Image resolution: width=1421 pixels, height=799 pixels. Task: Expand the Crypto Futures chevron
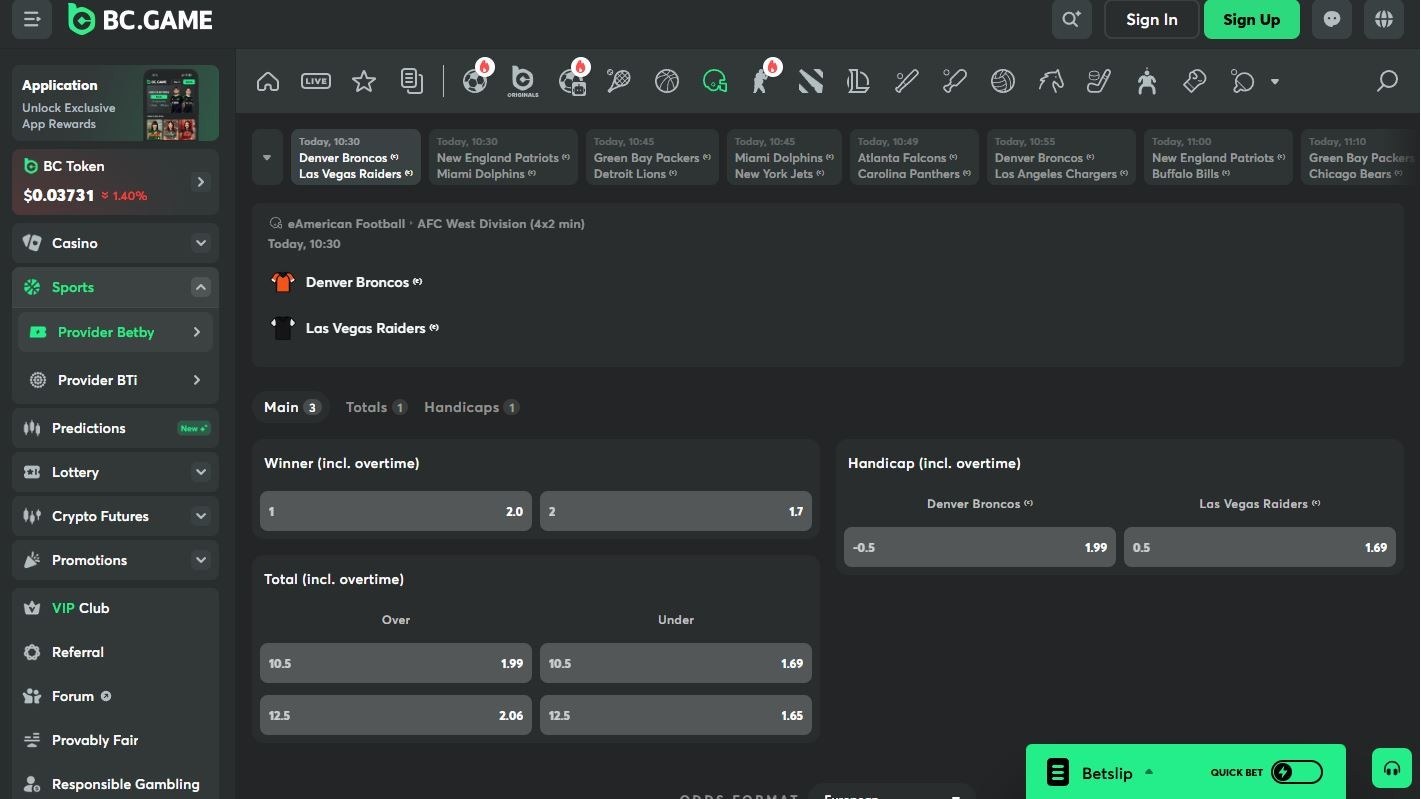[x=201, y=516]
